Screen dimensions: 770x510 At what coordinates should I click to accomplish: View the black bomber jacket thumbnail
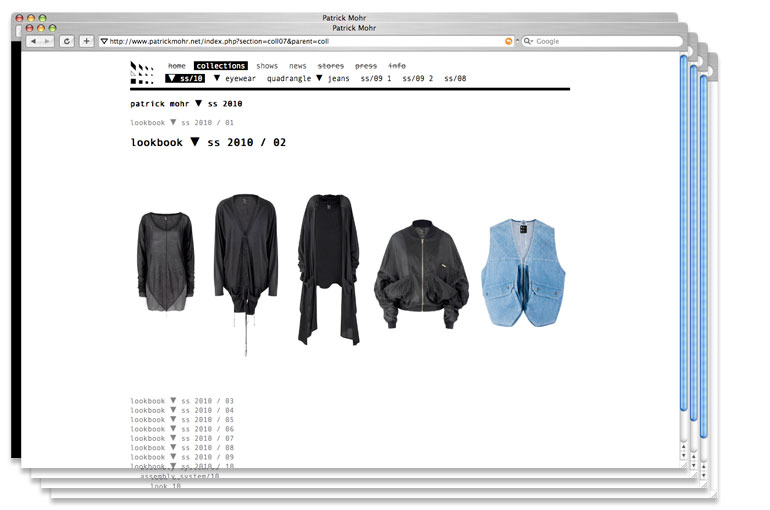tap(421, 274)
